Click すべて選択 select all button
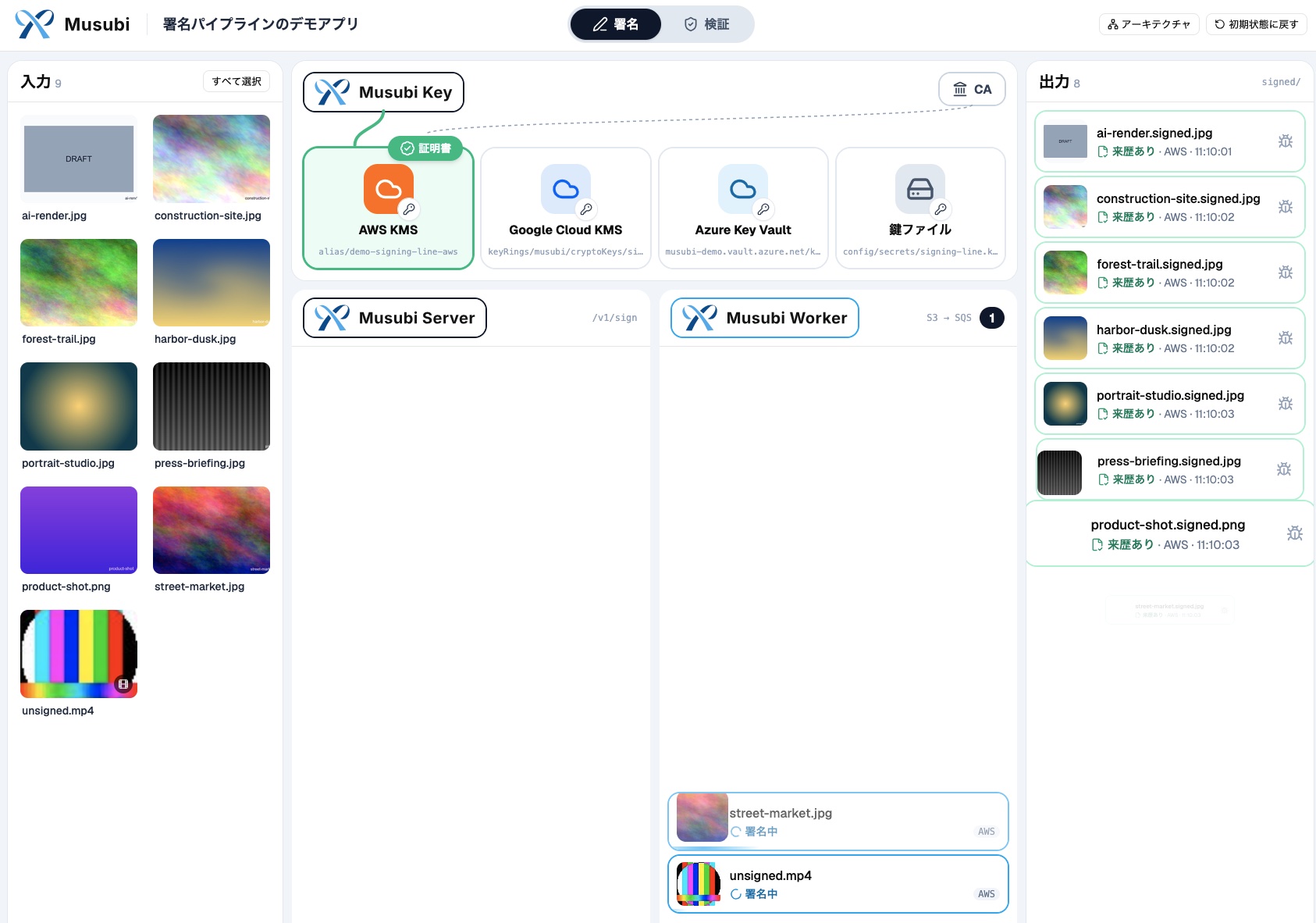Screen dimensions: 1316x923 click(x=237, y=81)
